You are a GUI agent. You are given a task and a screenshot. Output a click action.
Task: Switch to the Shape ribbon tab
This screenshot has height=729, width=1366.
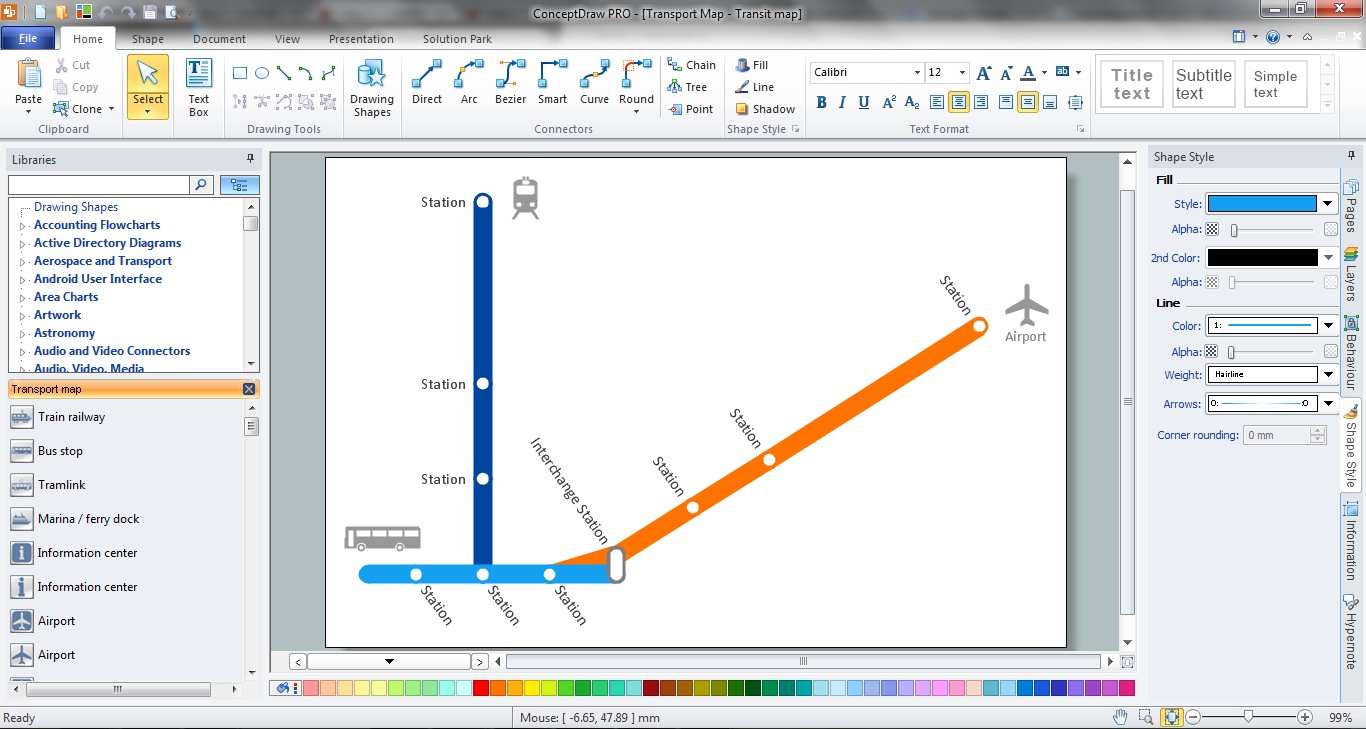[147, 39]
